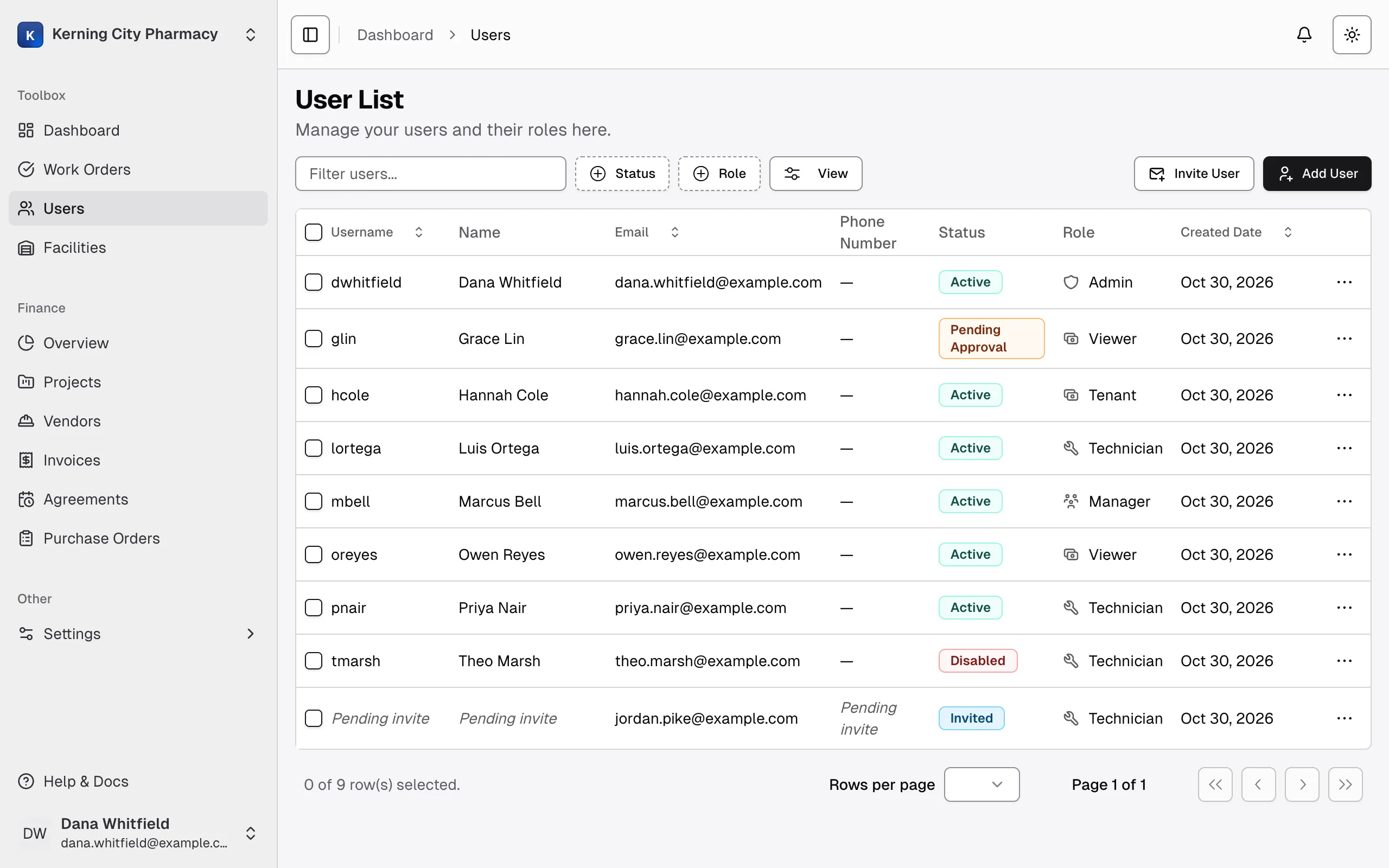Open the View options button
The image size is (1389, 868).
click(815, 174)
